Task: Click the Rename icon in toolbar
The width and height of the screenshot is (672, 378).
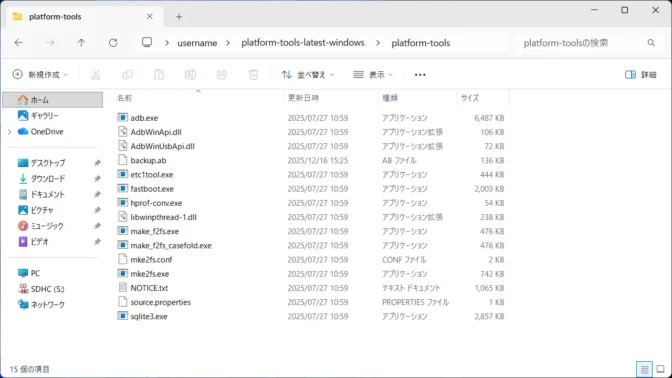Action: tap(190, 75)
